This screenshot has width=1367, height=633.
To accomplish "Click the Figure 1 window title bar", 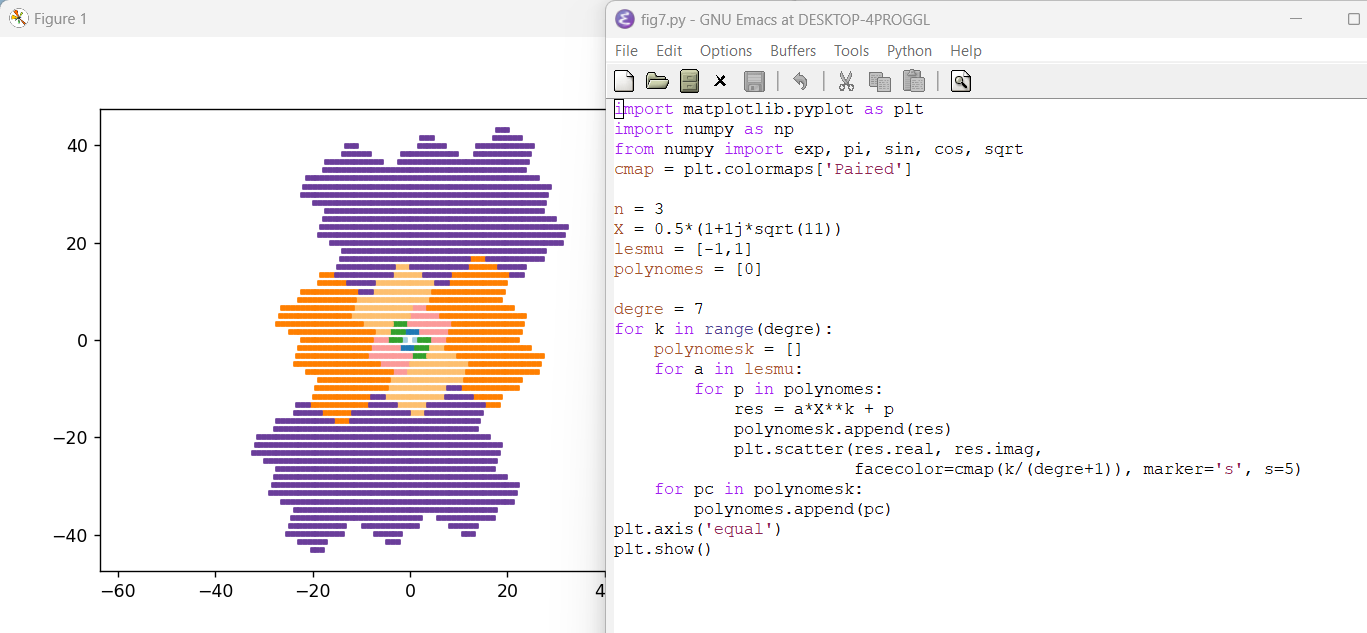I will coord(300,19).
